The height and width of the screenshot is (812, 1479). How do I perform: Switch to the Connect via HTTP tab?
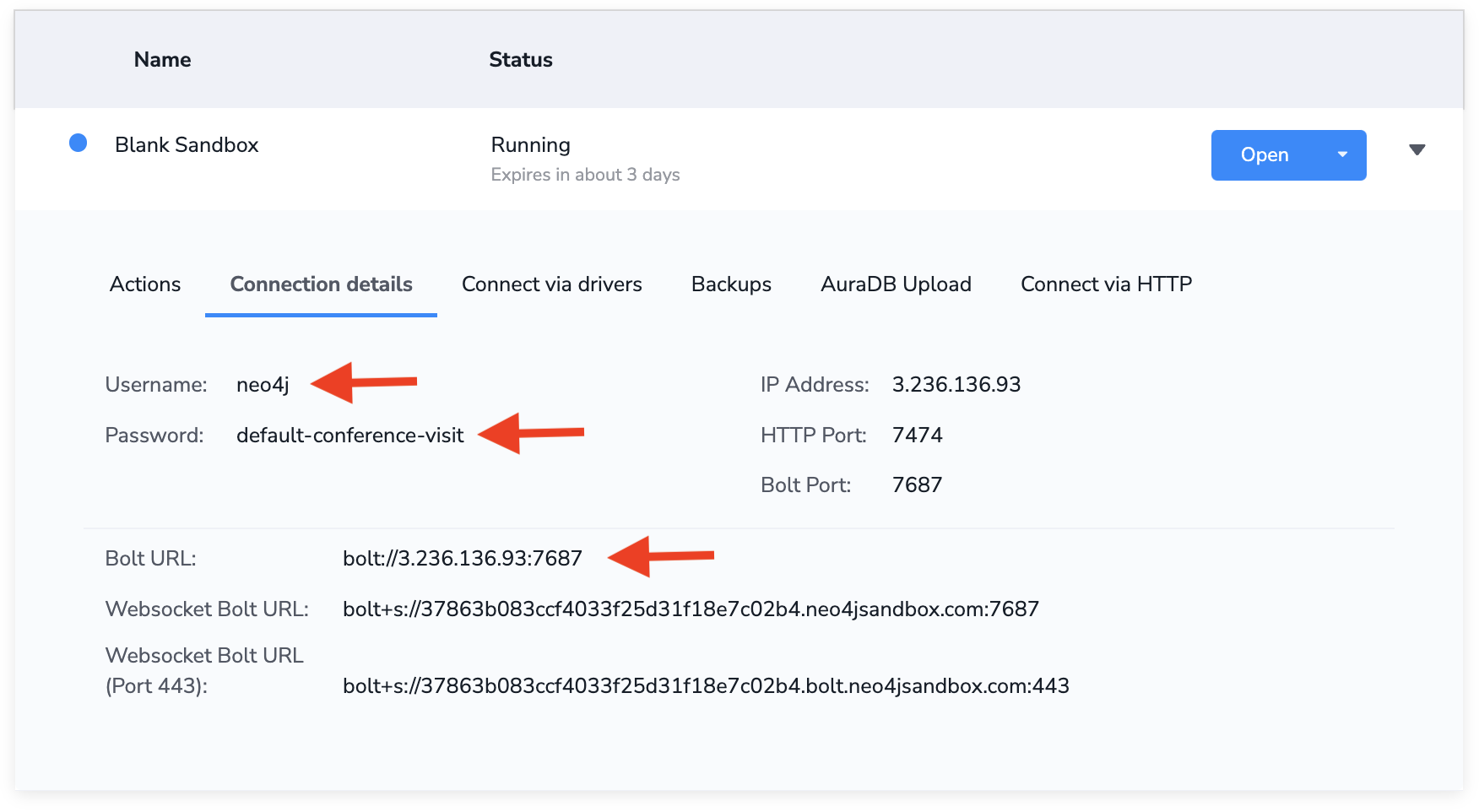pos(1105,284)
